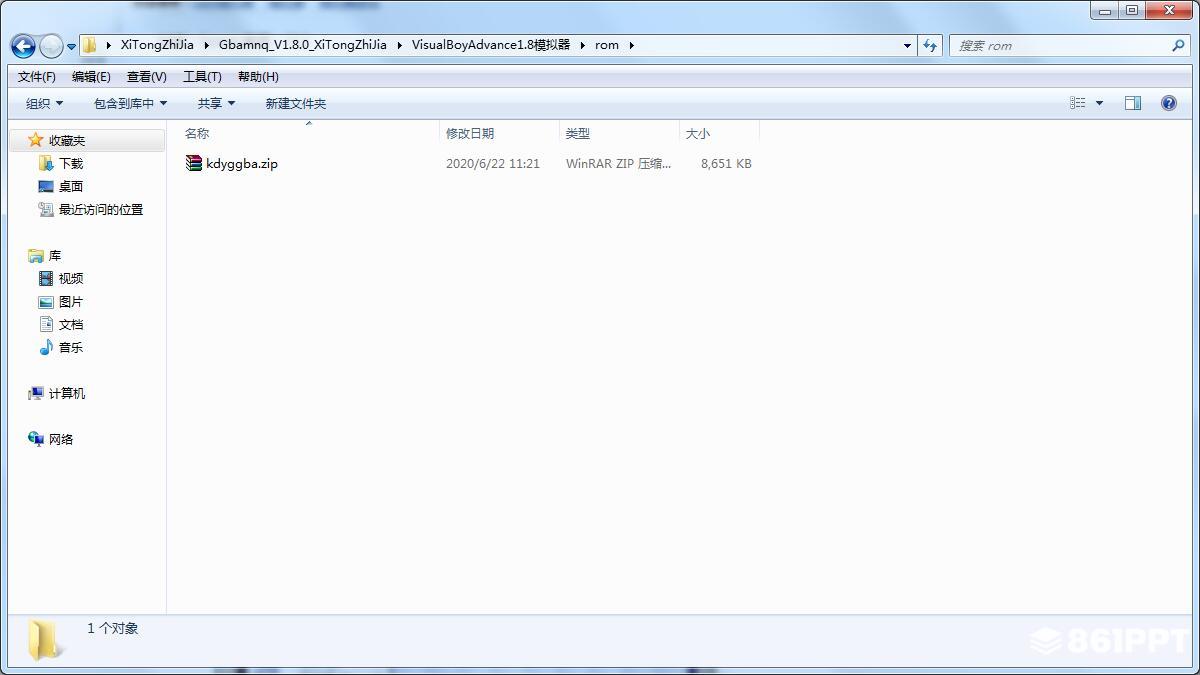The height and width of the screenshot is (675, 1200).
Task: Click the WinRAR icon of kdyggba.zip
Action: tap(194, 163)
